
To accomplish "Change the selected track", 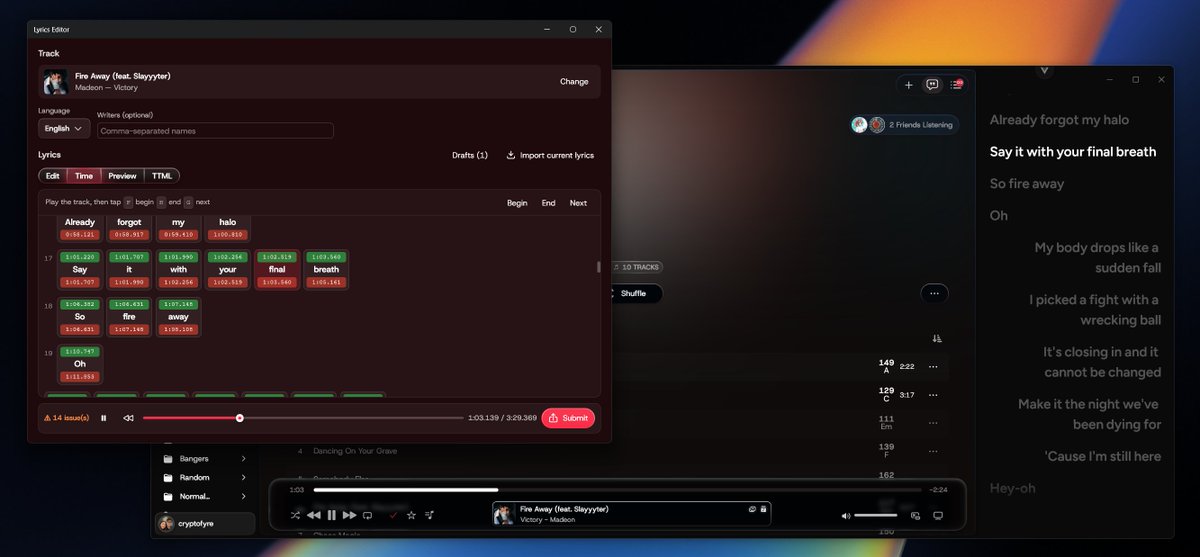I will [x=574, y=82].
